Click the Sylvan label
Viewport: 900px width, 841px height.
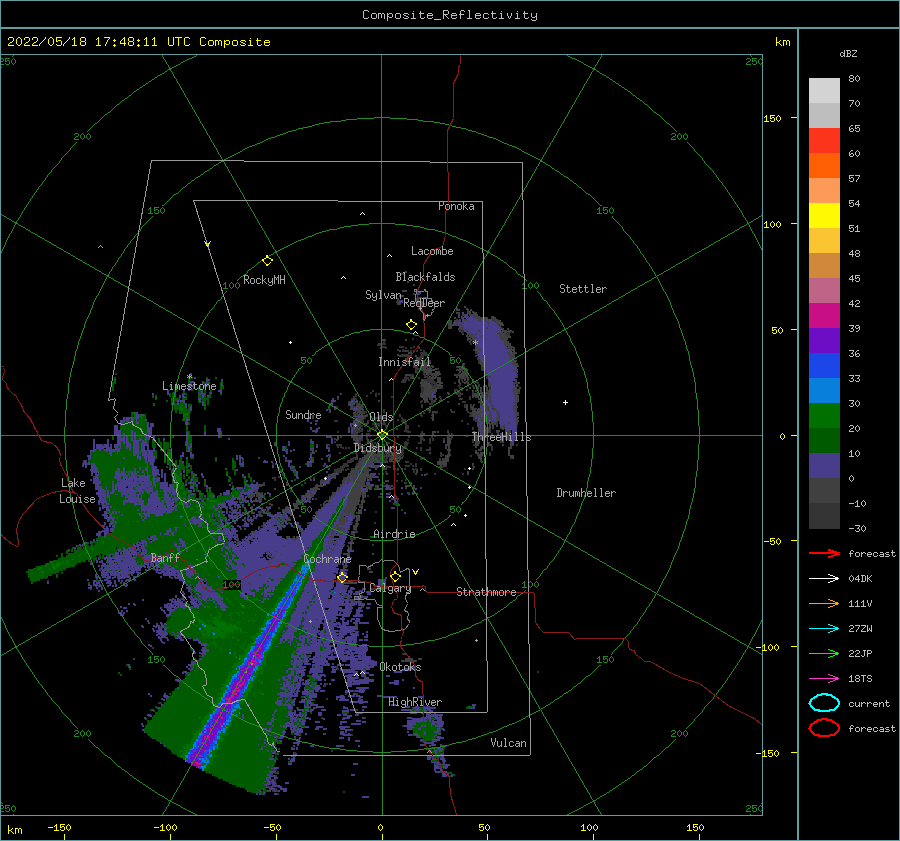[x=383, y=295]
